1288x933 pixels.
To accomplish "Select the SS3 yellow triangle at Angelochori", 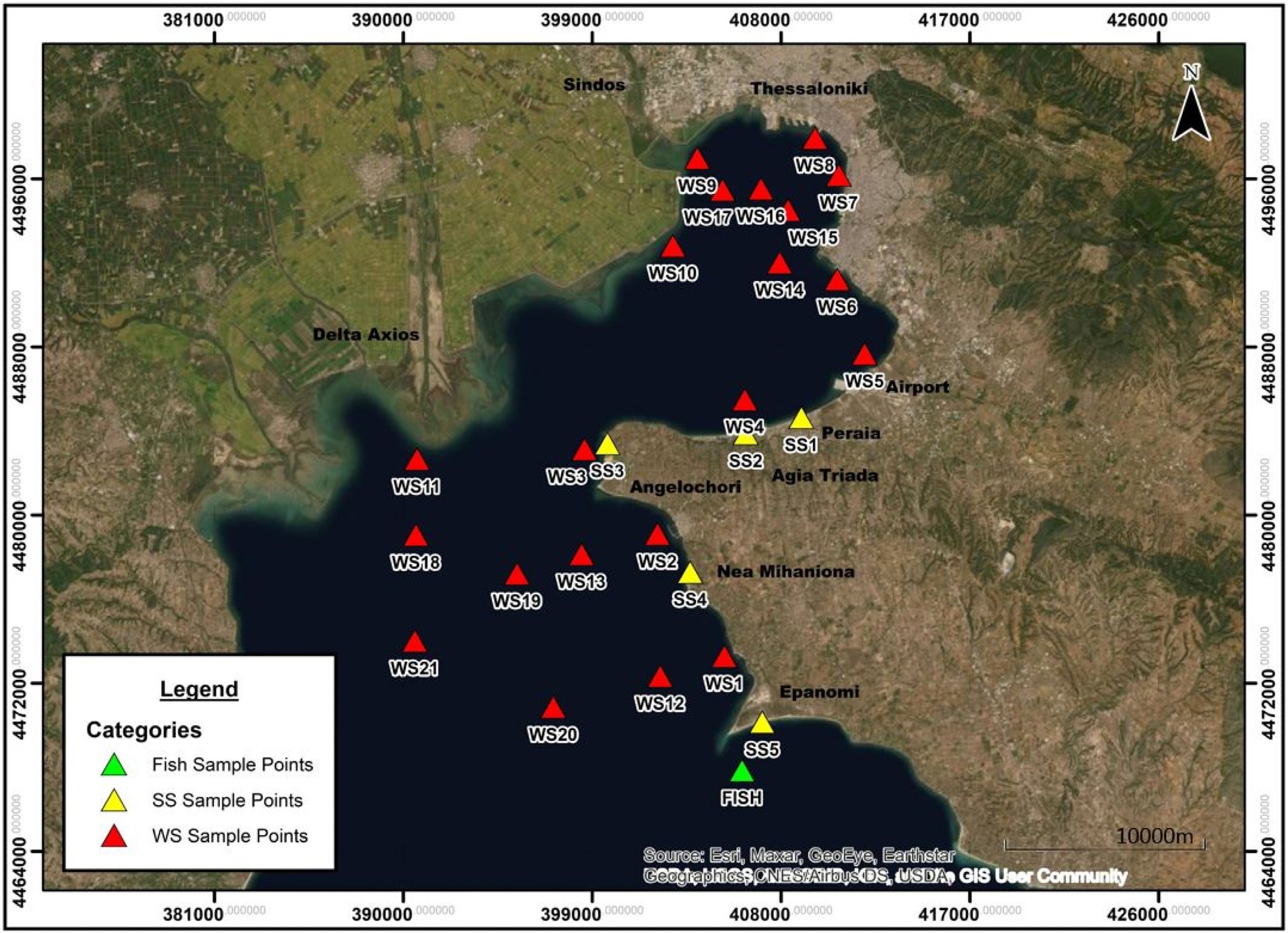I will click(x=607, y=446).
